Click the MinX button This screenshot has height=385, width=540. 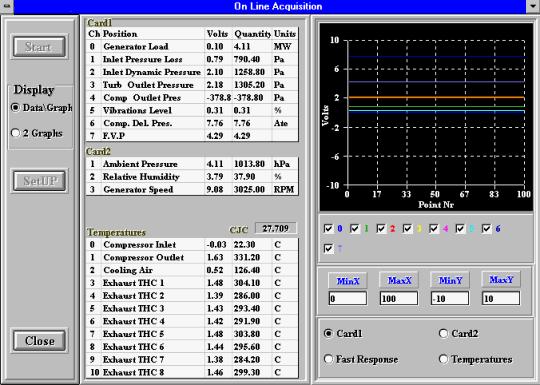coord(348,281)
